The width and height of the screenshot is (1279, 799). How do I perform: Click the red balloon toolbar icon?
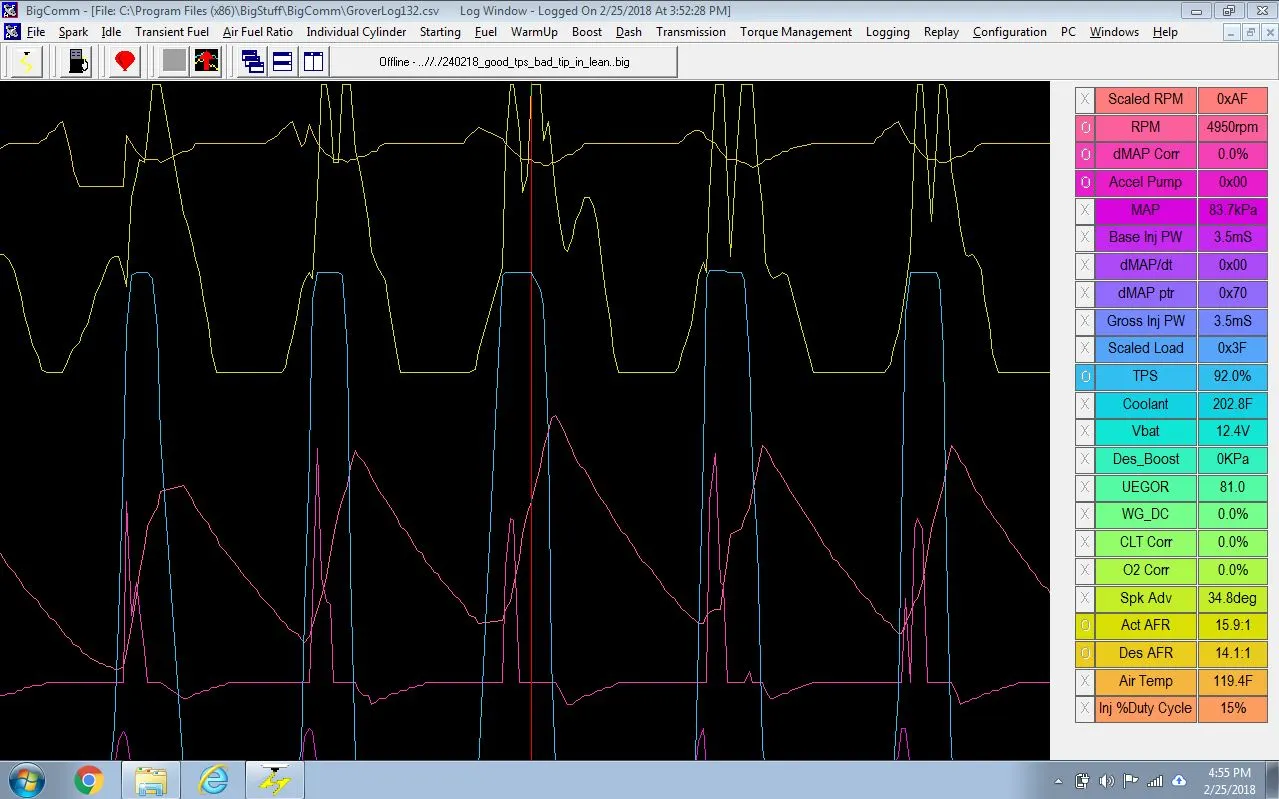125,62
